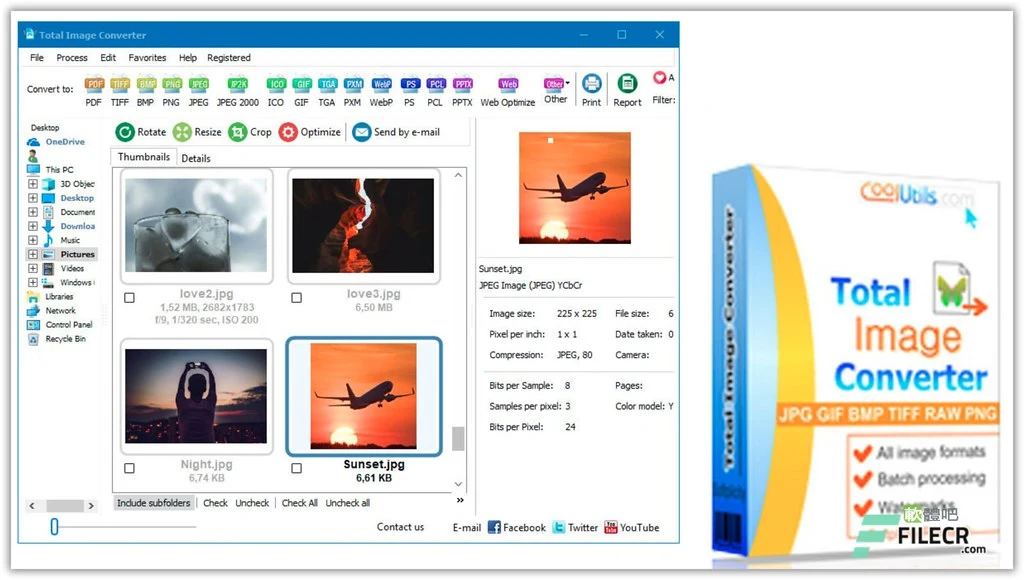The image size is (1024, 580).
Task: Expand the Music folder node
Action: coord(33,240)
